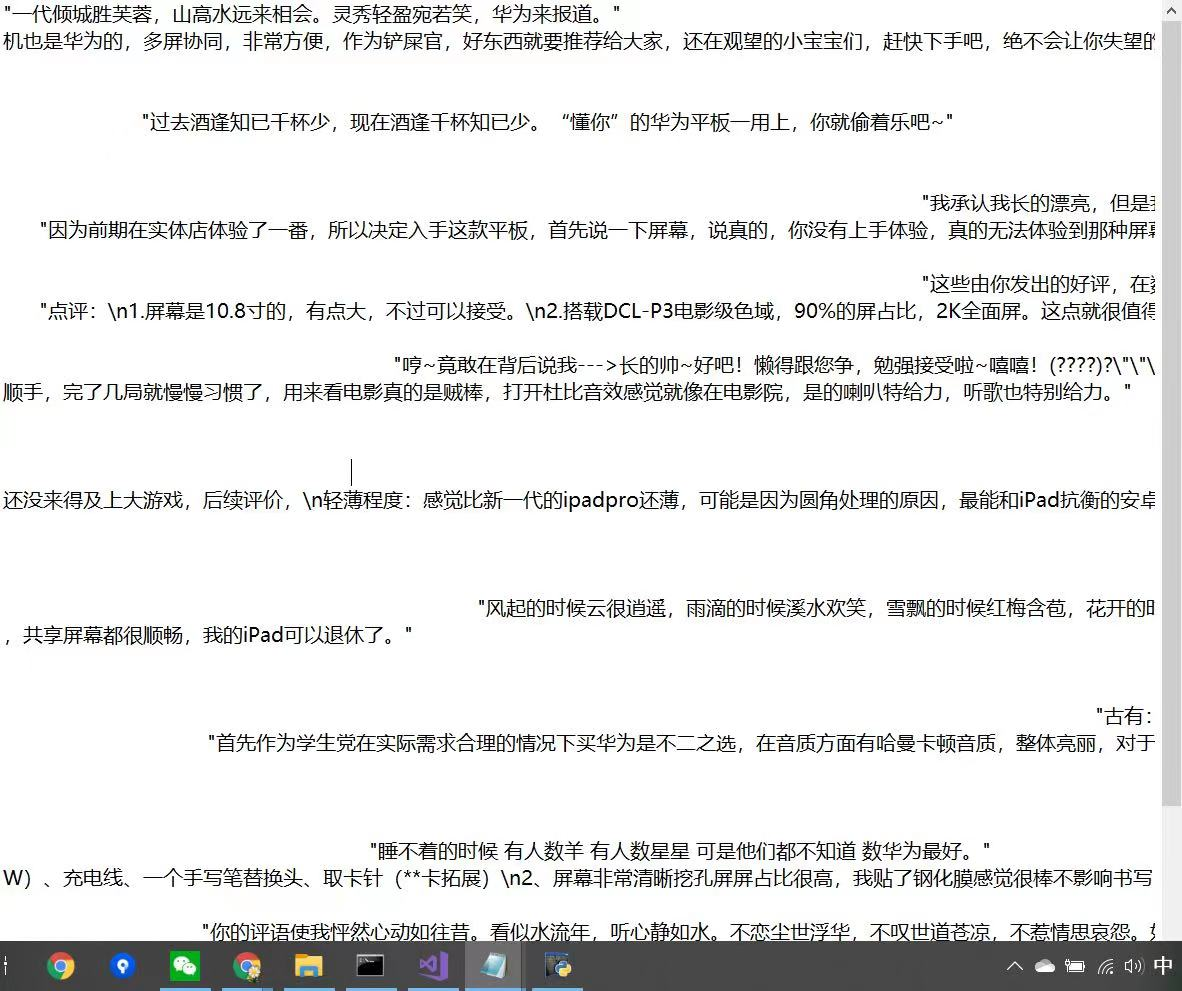
Task: Show hidden system tray icons
Action: click(x=1015, y=966)
